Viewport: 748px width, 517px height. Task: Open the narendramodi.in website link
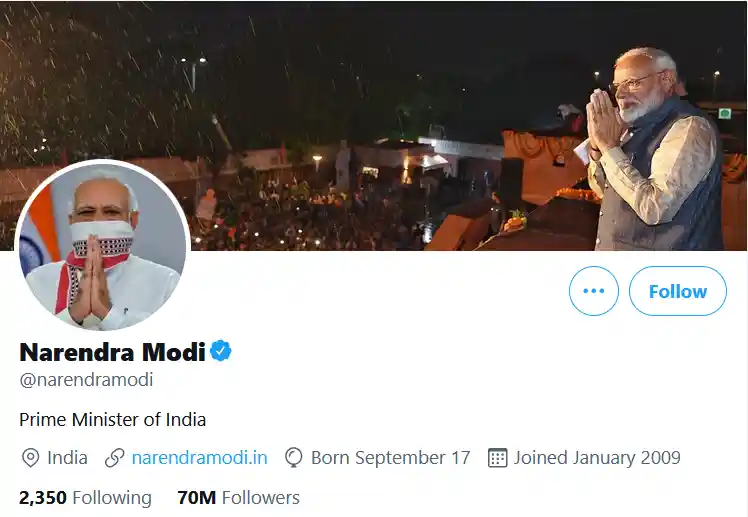pos(200,458)
